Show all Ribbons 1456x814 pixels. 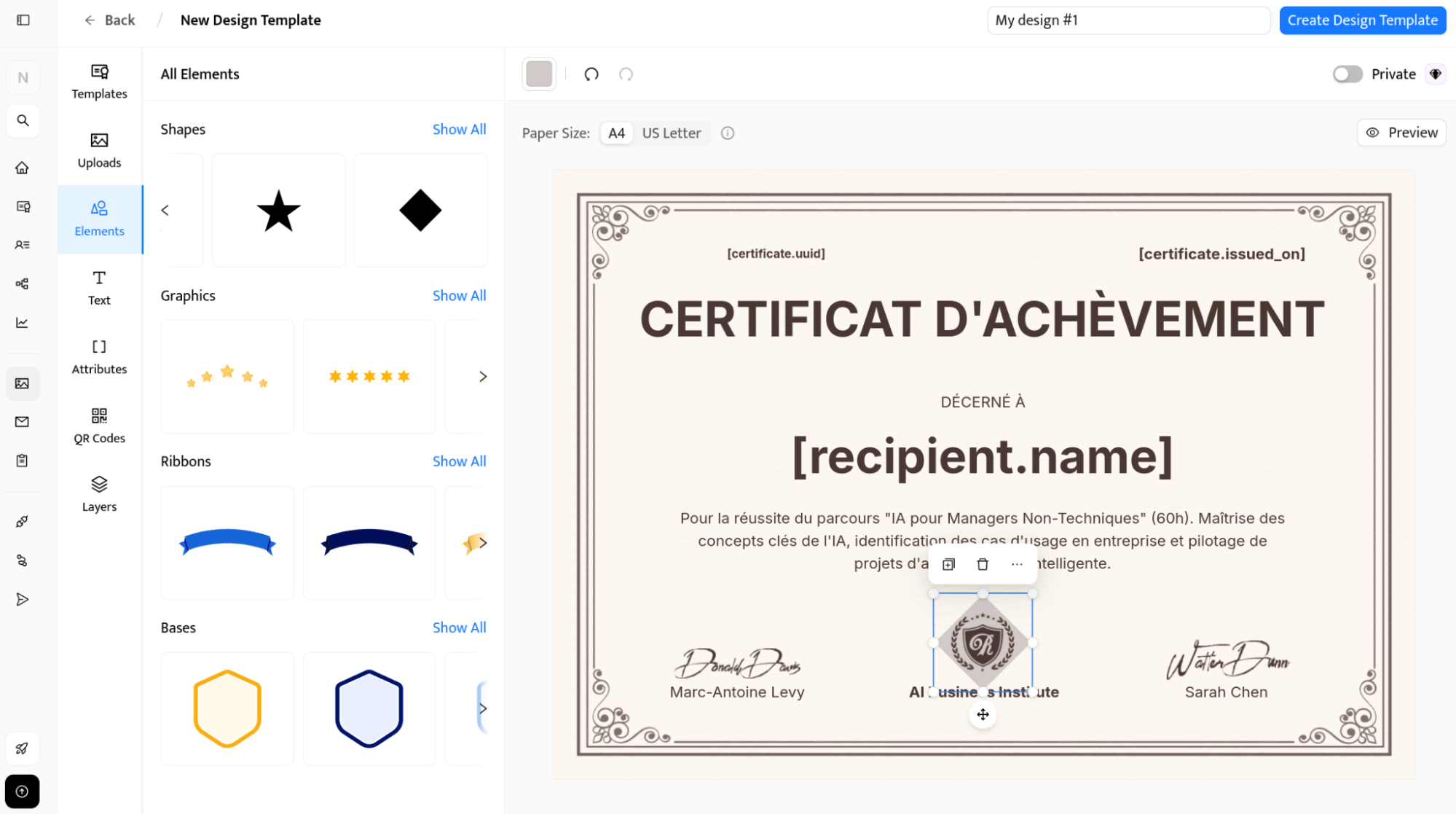(x=459, y=461)
